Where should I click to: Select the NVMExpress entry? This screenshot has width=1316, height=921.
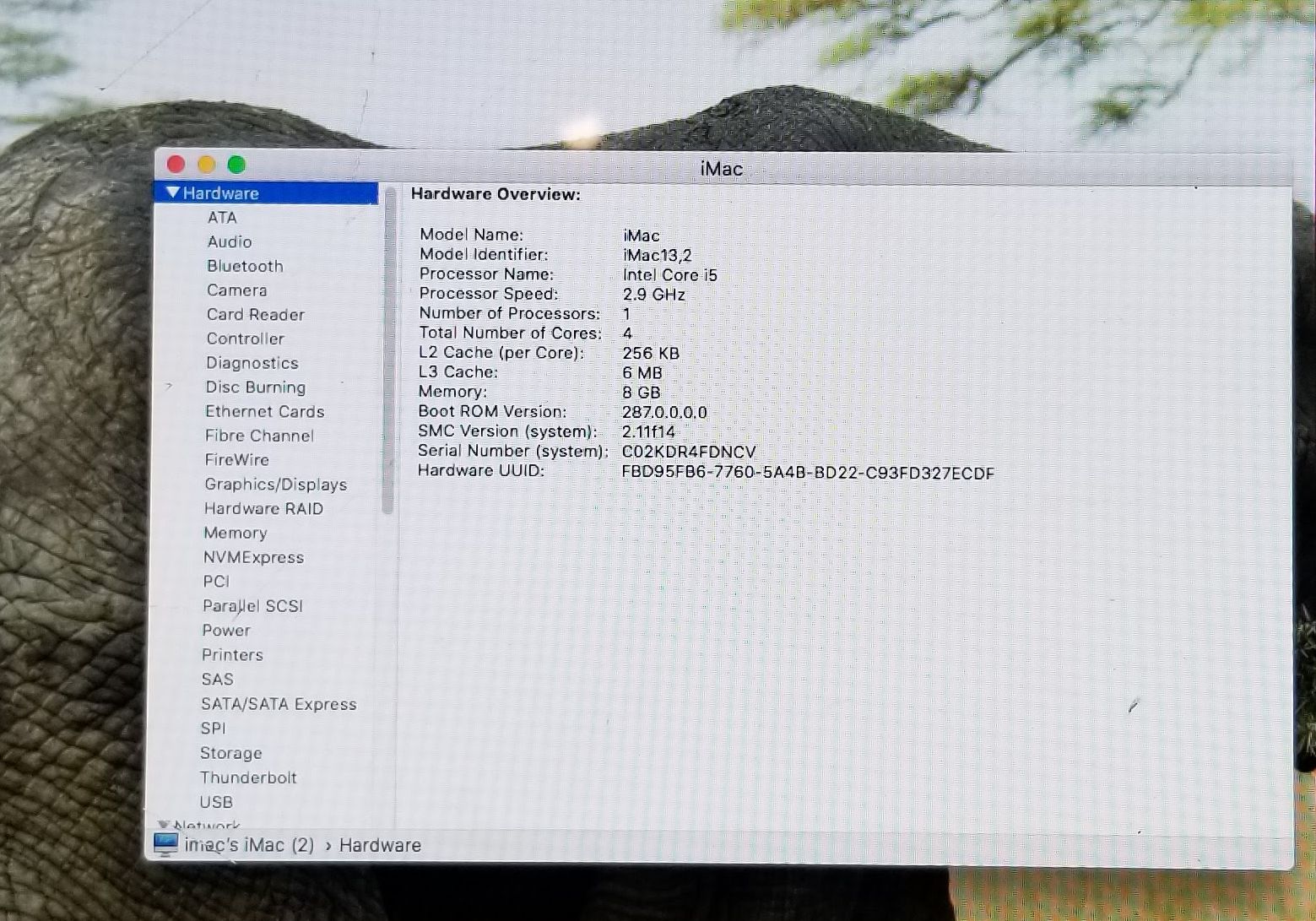pos(253,557)
